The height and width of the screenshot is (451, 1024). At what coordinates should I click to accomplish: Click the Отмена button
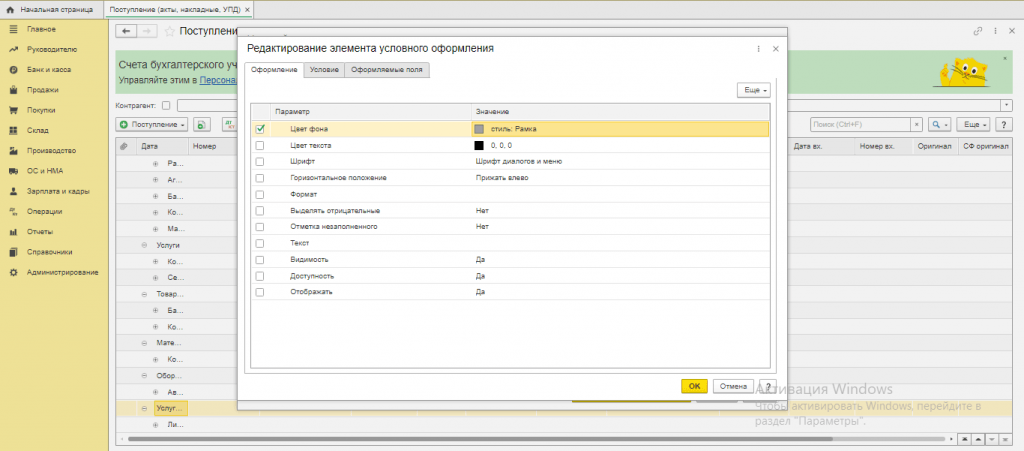732,386
